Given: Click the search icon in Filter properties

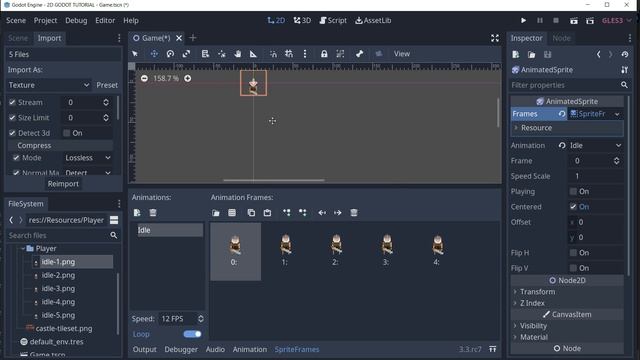Looking at the screenshot, I should pyautogui.click(x=624, y=85).
